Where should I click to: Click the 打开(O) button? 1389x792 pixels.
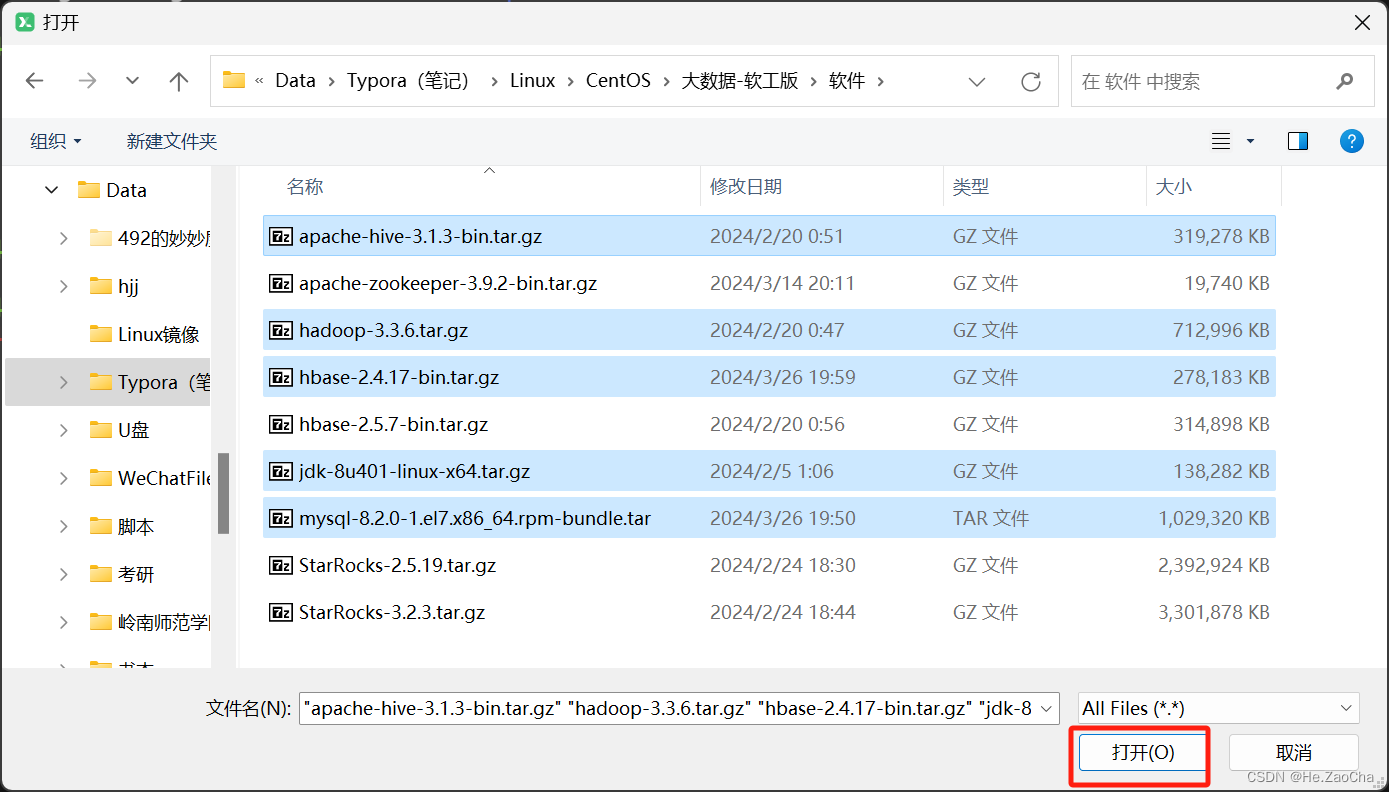pos(1143,753)
